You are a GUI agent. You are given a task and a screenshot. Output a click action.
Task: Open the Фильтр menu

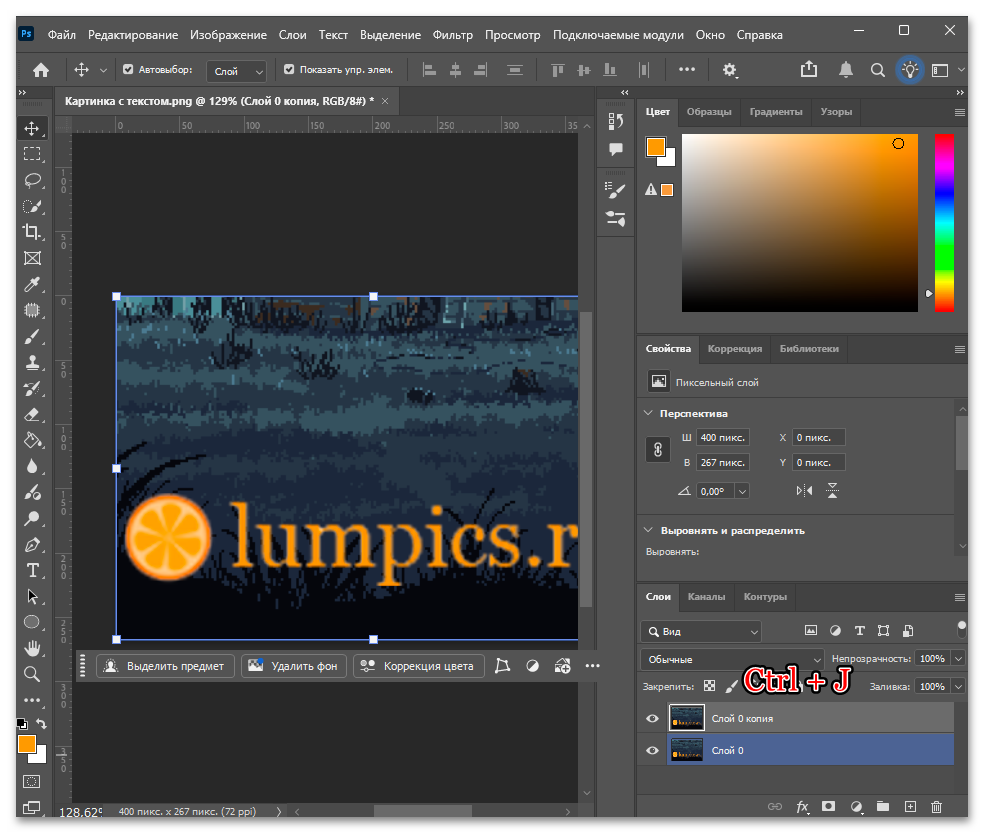point(452,35)
